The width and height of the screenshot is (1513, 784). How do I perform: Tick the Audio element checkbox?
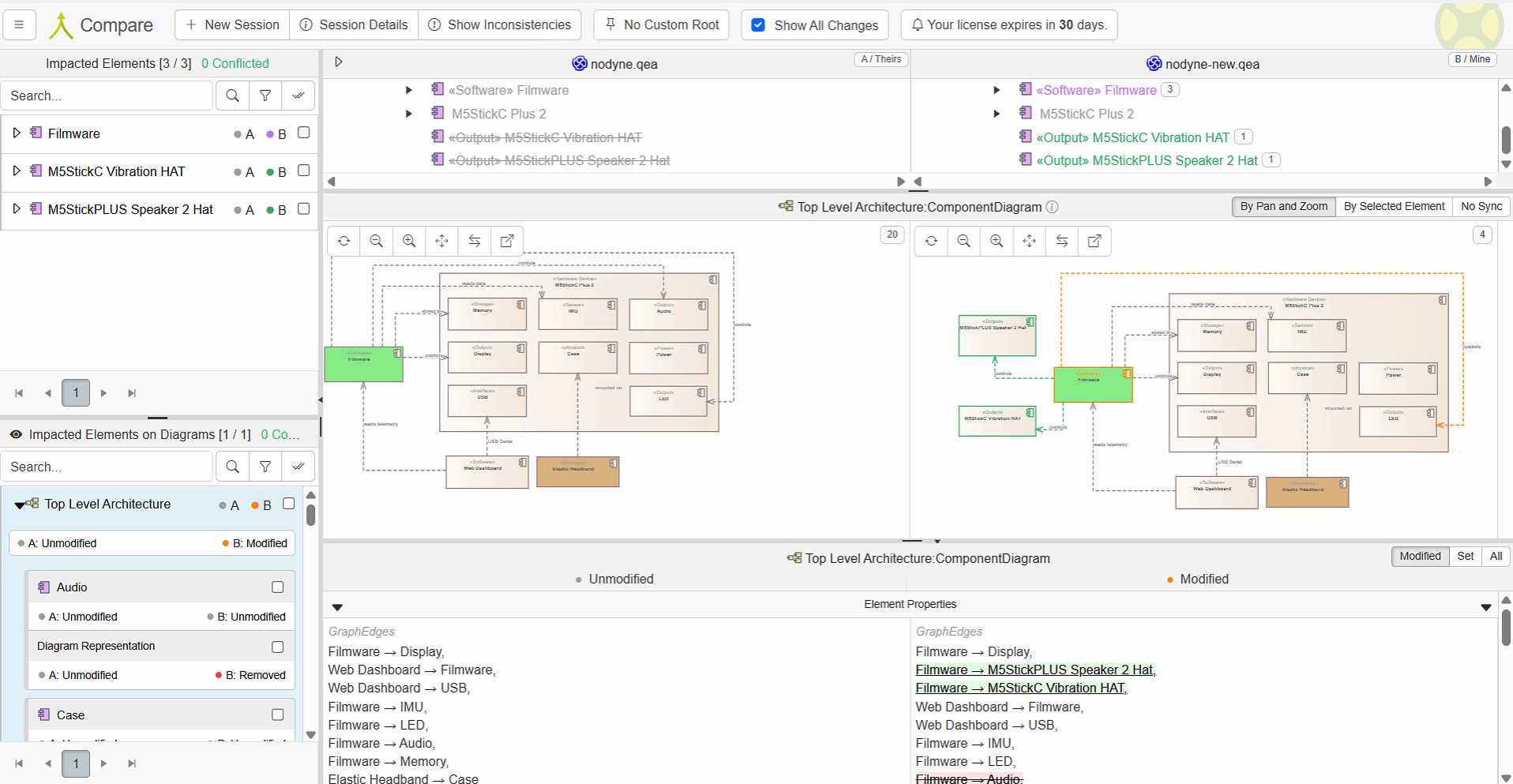(x=277, y=587)
